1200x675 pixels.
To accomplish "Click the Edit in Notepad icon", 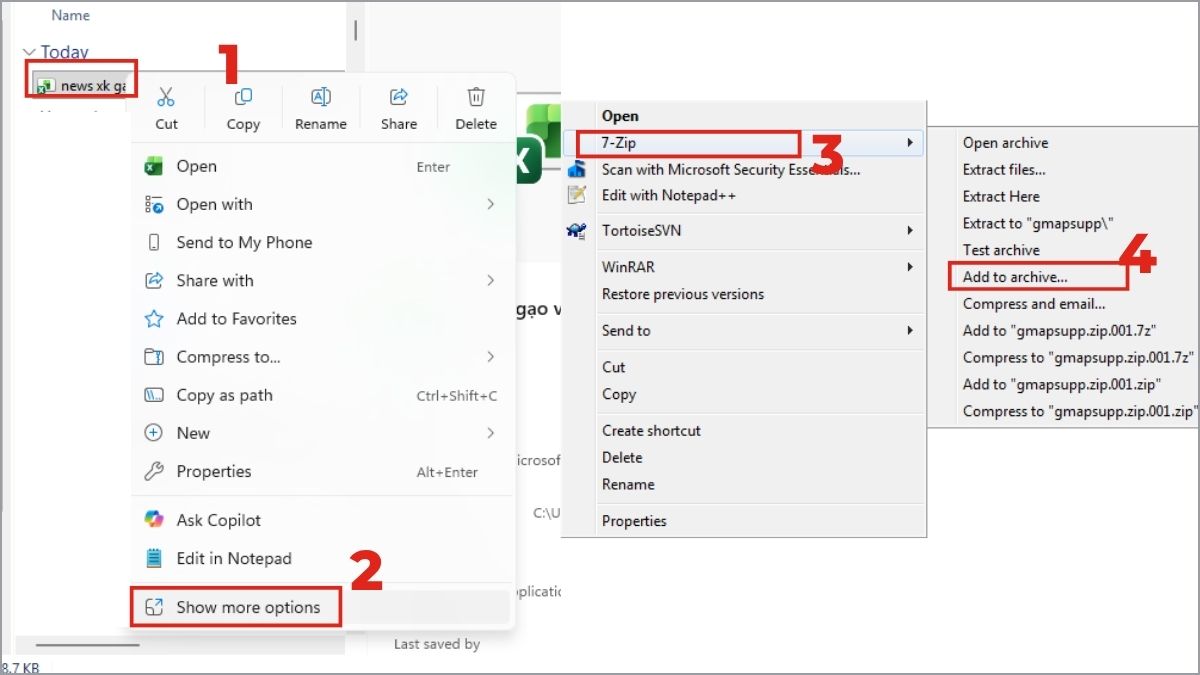I will click(x=153, y=558).
